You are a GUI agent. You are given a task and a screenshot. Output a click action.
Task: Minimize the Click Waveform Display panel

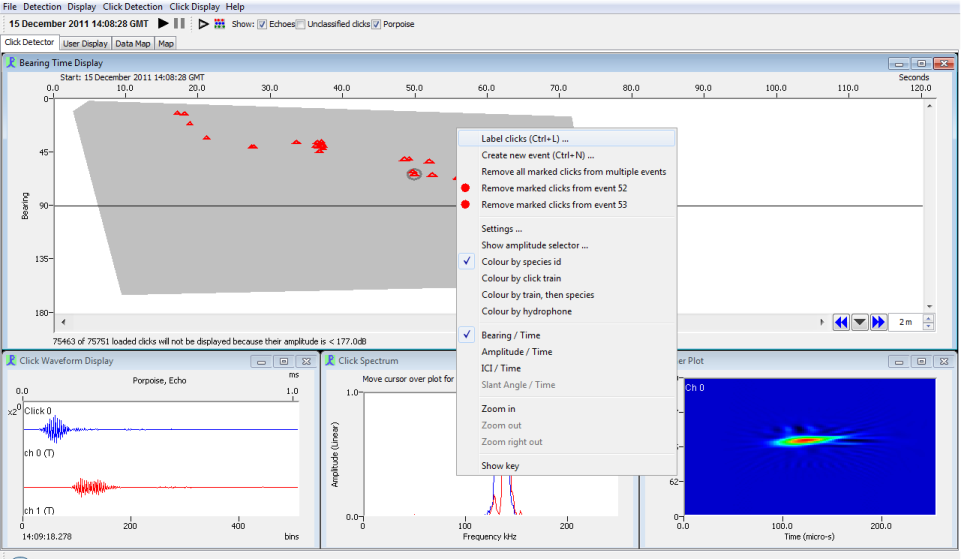point(261,362)
